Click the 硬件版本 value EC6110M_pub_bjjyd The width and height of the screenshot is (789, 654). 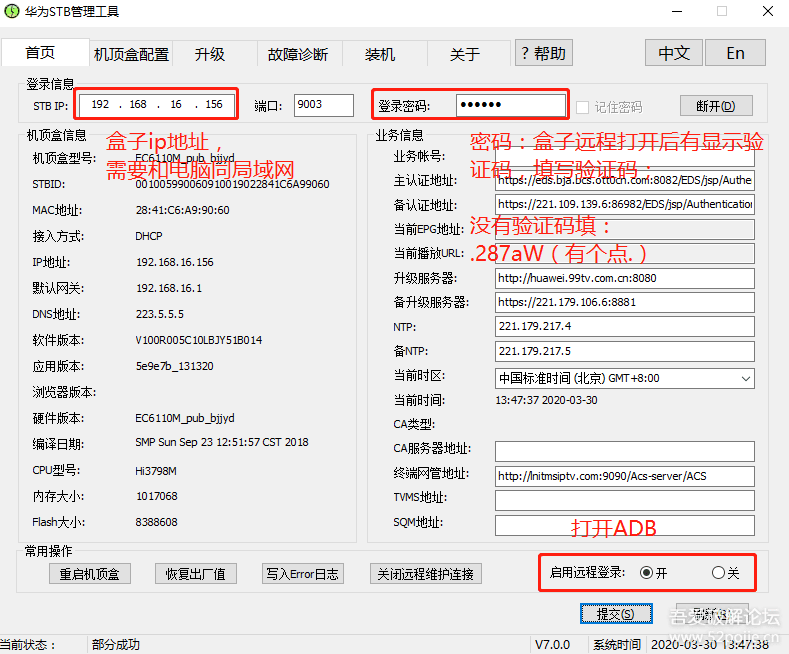[x=185, y=419]
